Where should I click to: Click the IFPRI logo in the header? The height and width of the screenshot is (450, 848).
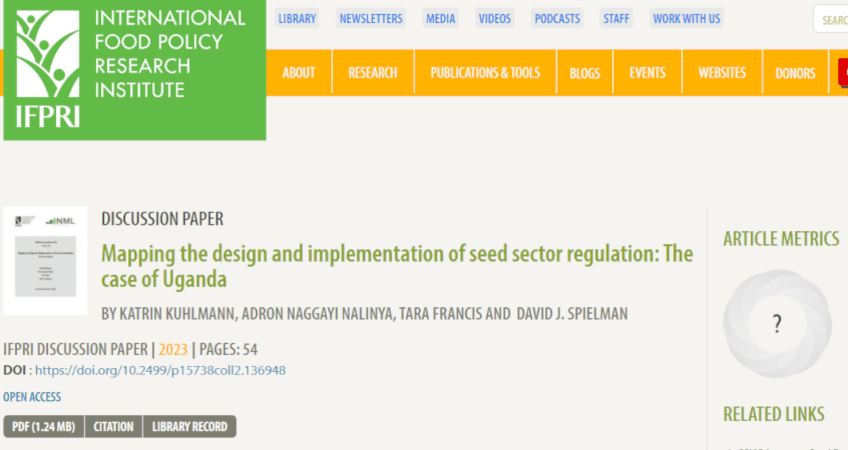pyautogui.click(x=135, y=70)
